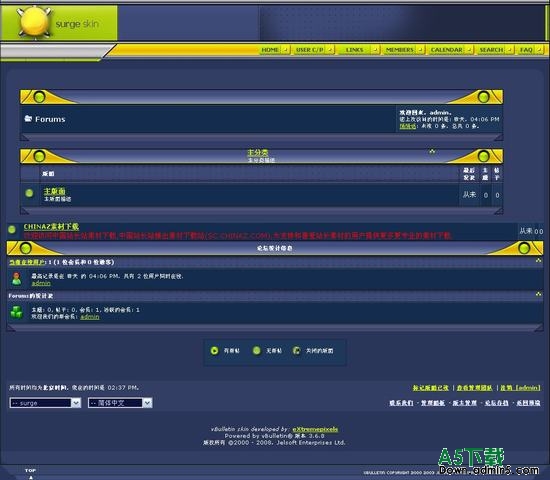Open the currently online users link
The image size is (550, 480).
27,262
